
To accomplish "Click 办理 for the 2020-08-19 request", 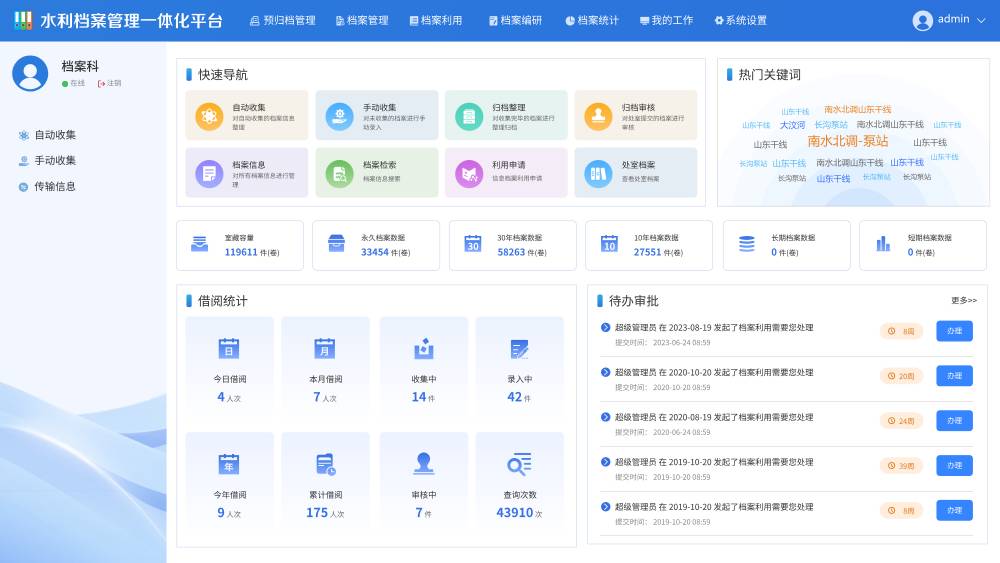I will click(954, 420).
